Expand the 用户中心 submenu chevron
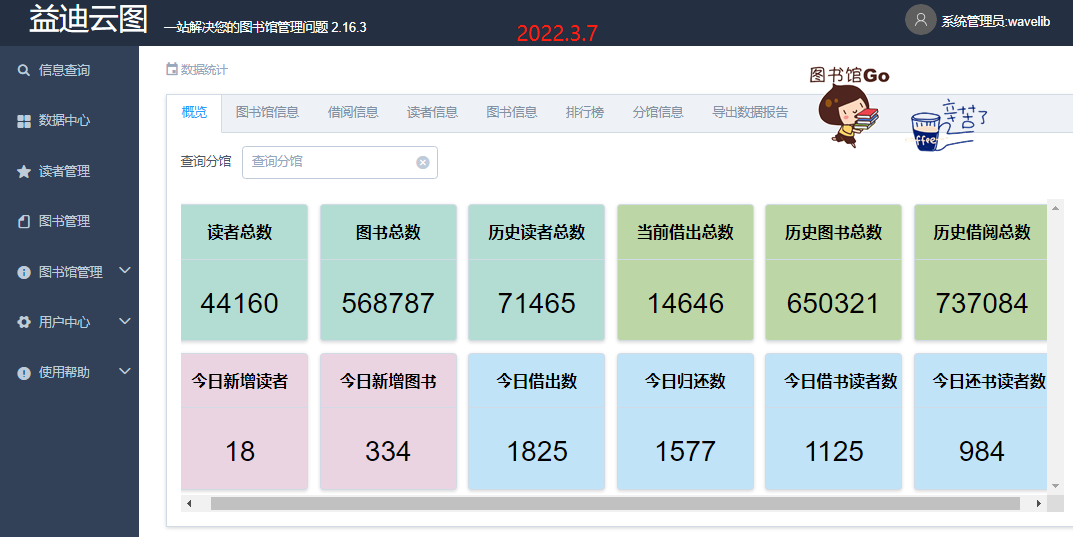The image size is (1073, 537). (x=125, y=321)
